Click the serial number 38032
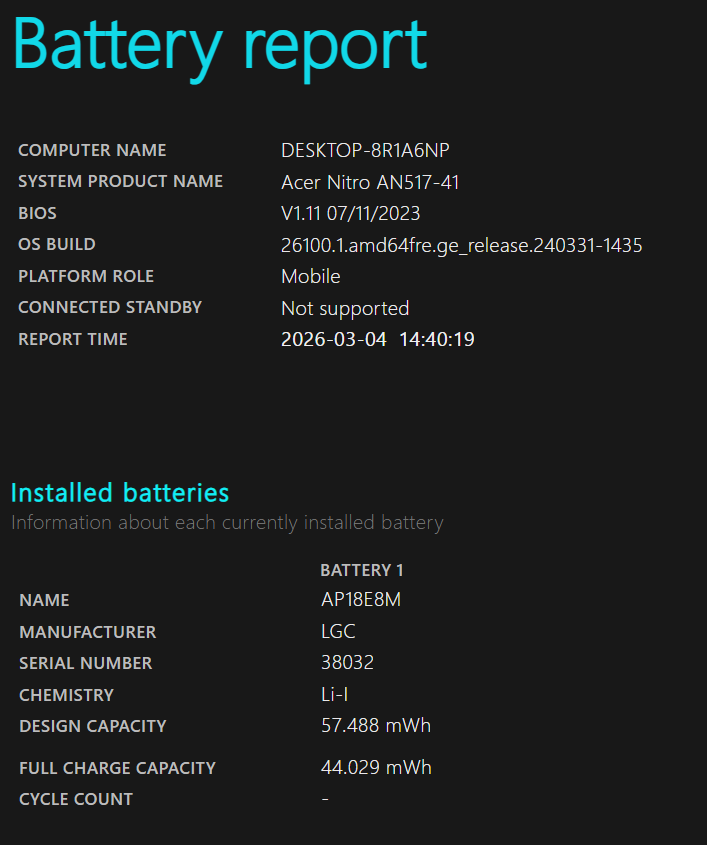 pos(345,663)
